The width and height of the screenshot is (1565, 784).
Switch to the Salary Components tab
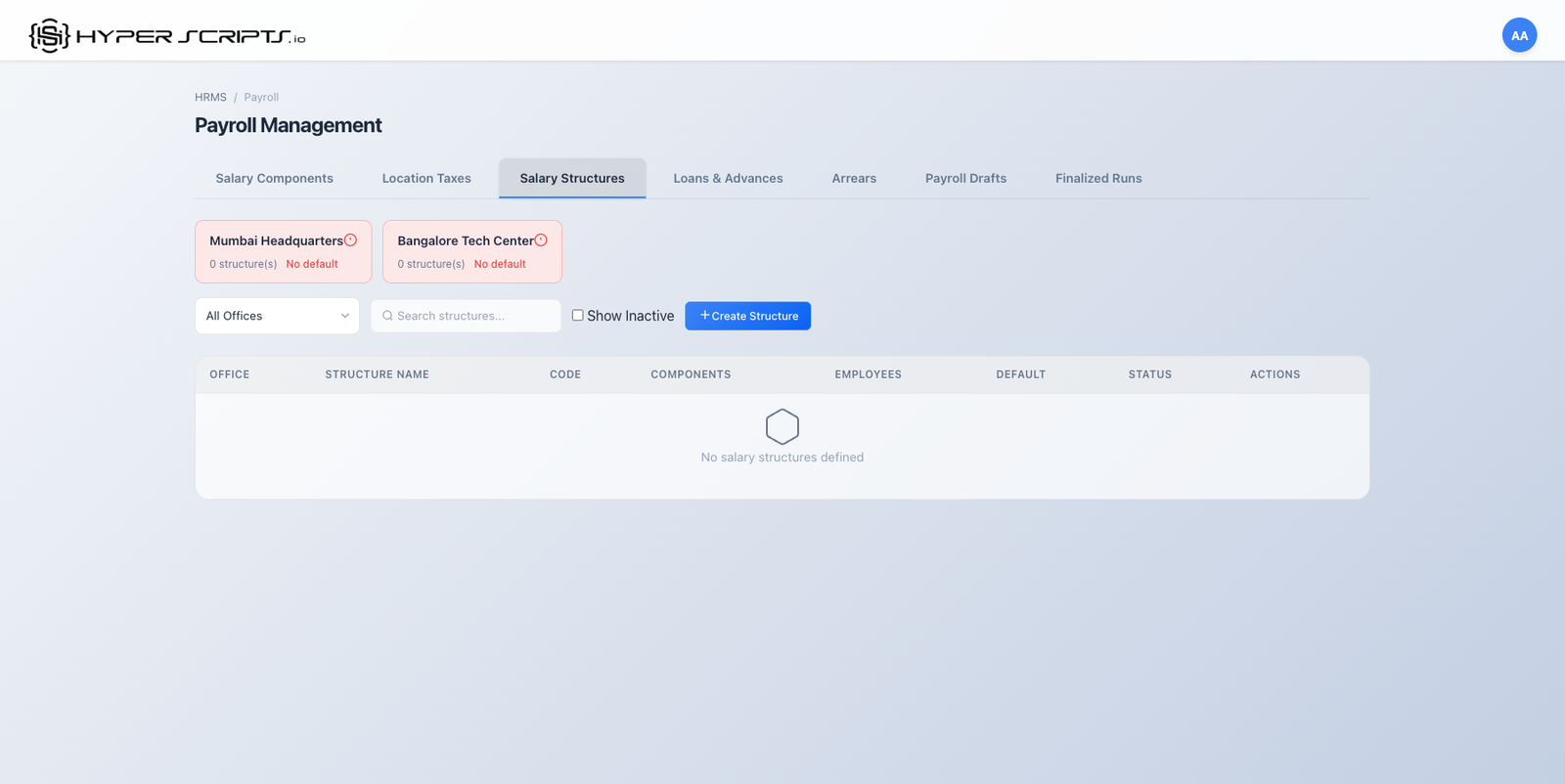coord(274,178)
